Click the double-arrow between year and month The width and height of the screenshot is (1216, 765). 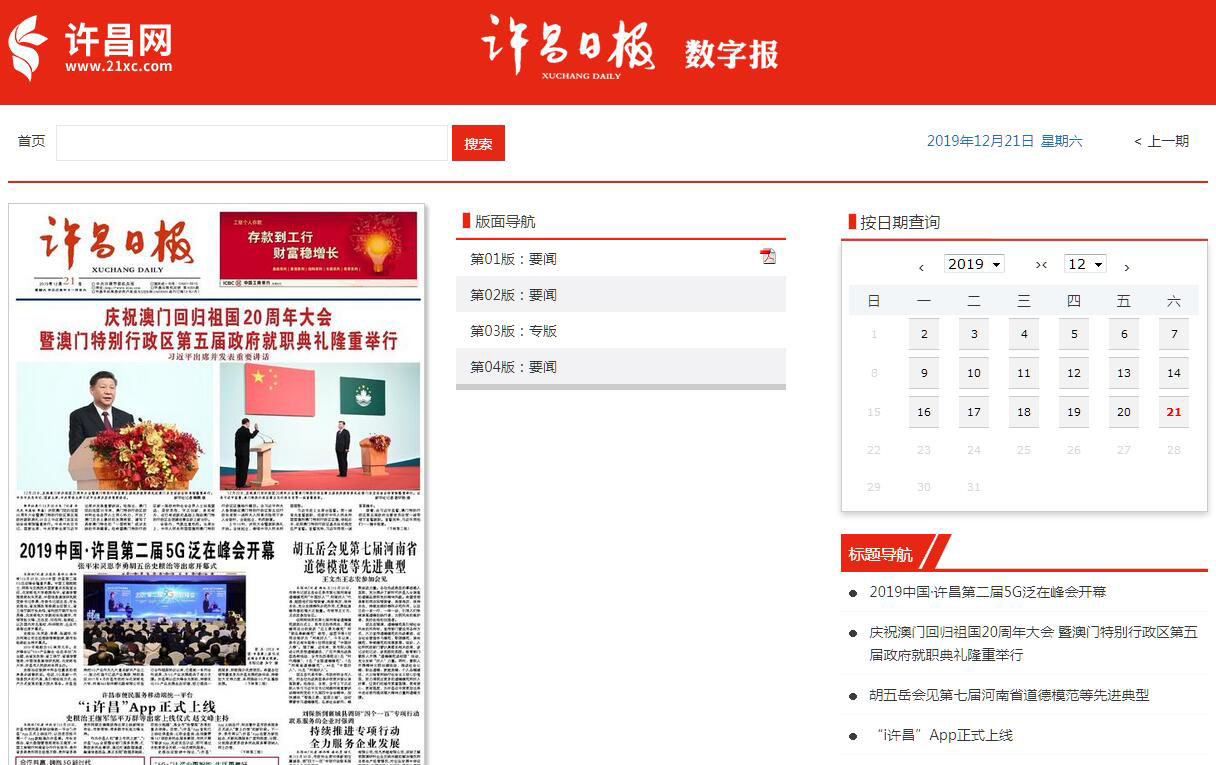(x=1041, y=265)
